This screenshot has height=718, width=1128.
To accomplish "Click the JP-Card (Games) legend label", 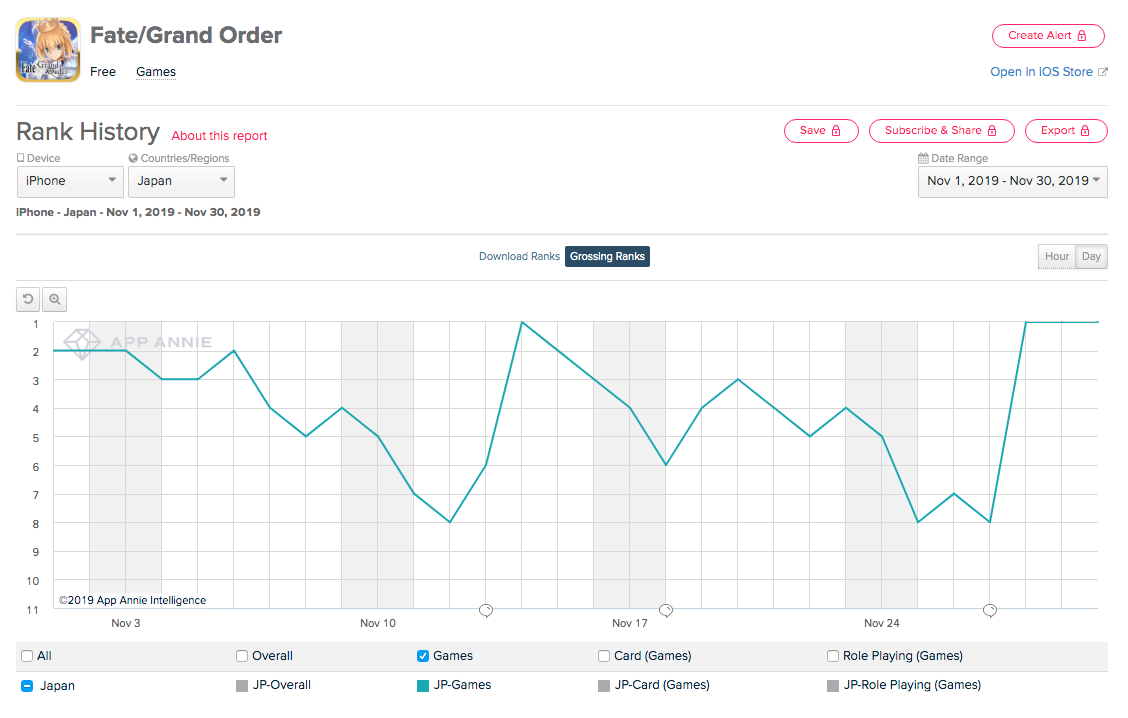I will 662,685.
